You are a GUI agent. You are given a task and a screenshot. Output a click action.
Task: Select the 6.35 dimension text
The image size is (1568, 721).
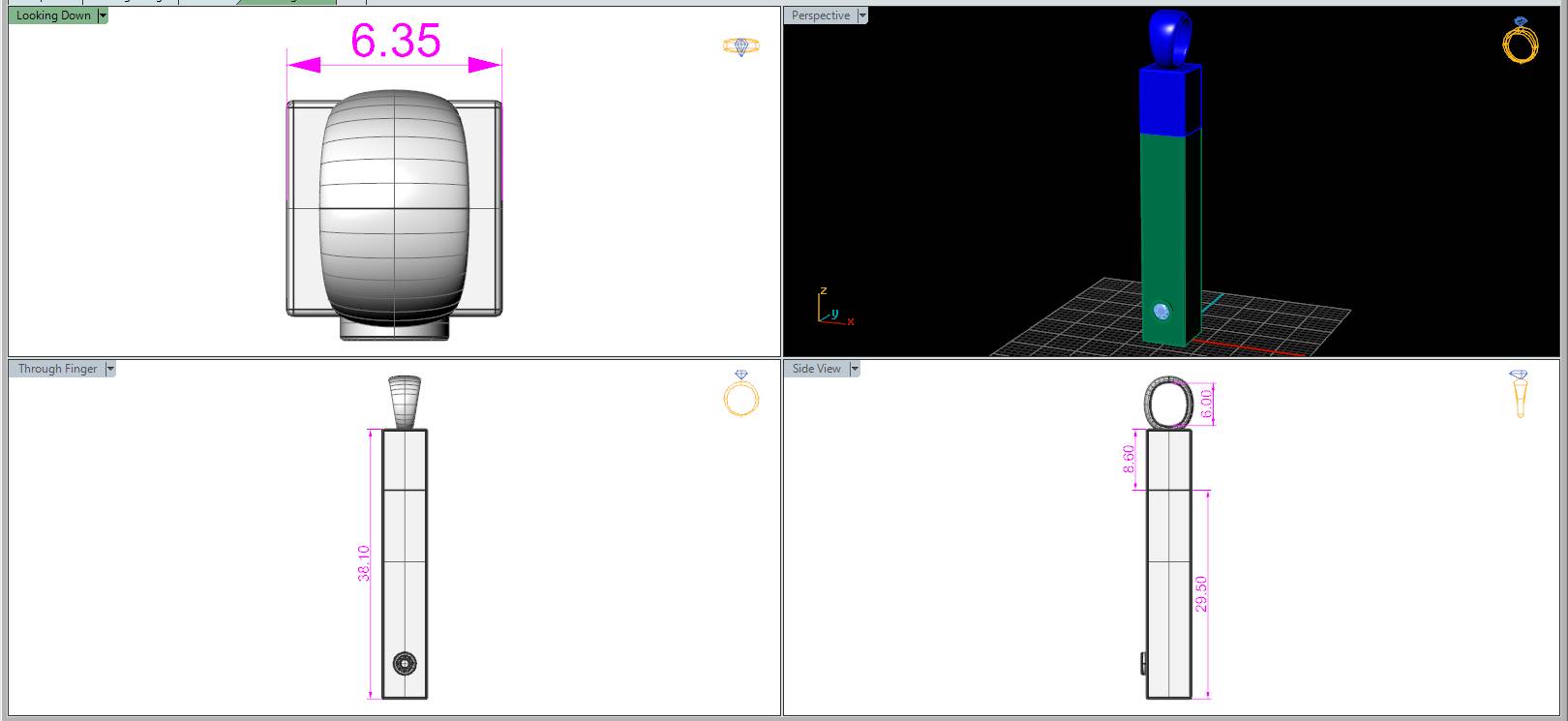point(396,41)
